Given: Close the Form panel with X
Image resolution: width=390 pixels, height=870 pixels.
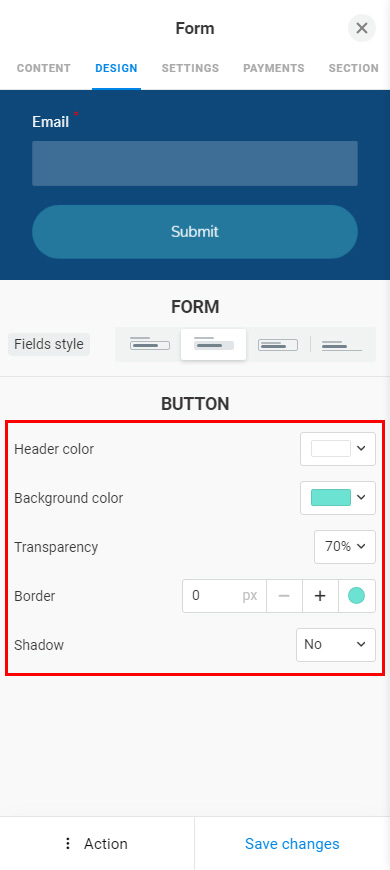Looking at the screenshot, I should click(x=362, y=28).
